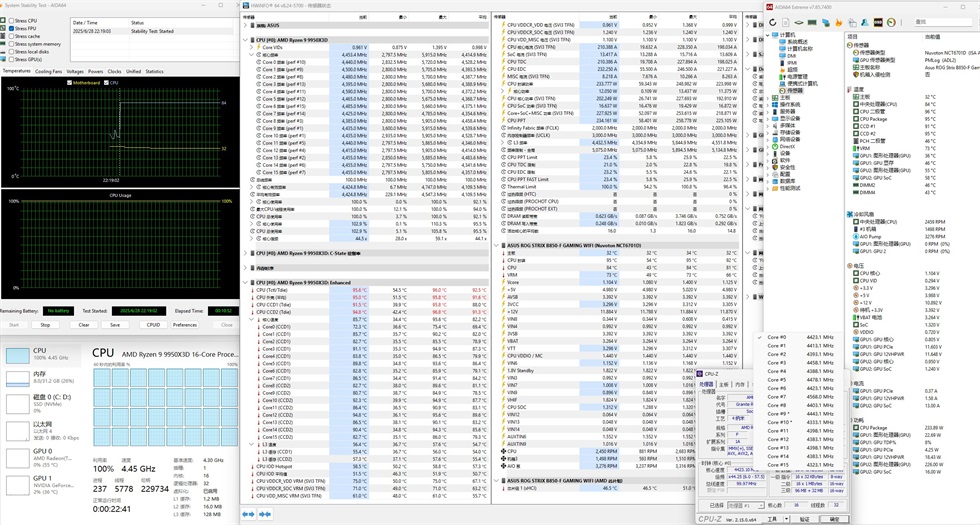Collapse the ASUS section at top of HWiNFO list

[x=245, y=26]
